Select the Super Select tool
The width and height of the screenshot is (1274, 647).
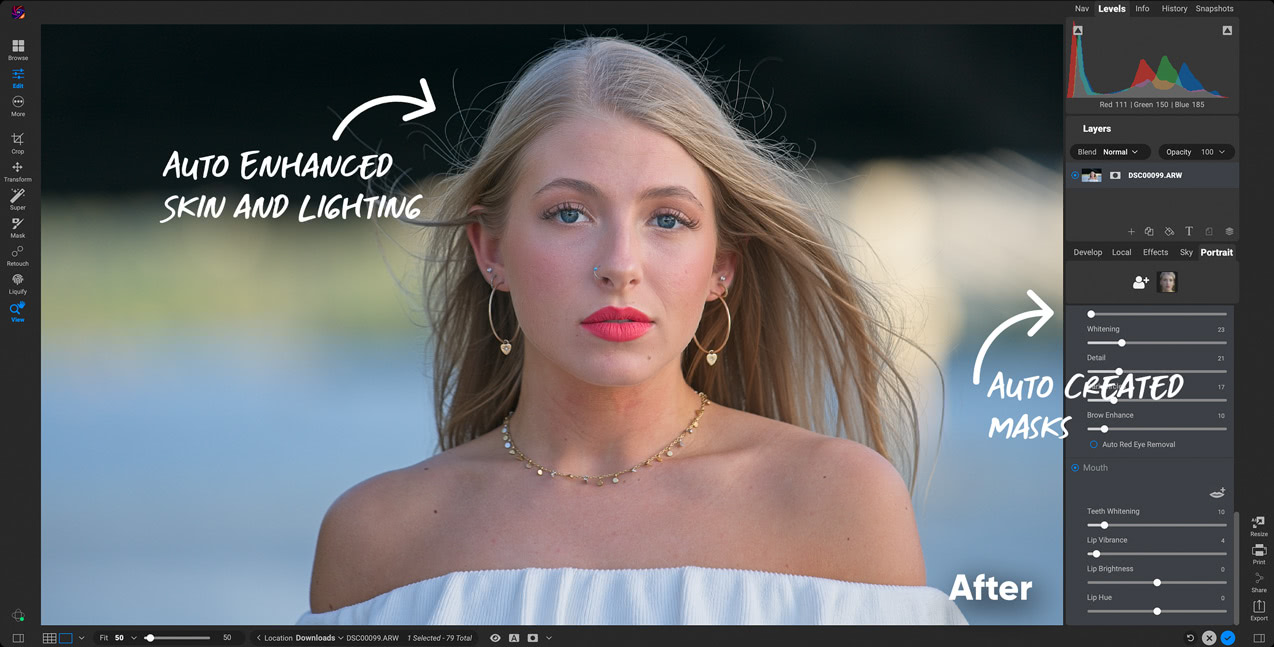point(18,199)
